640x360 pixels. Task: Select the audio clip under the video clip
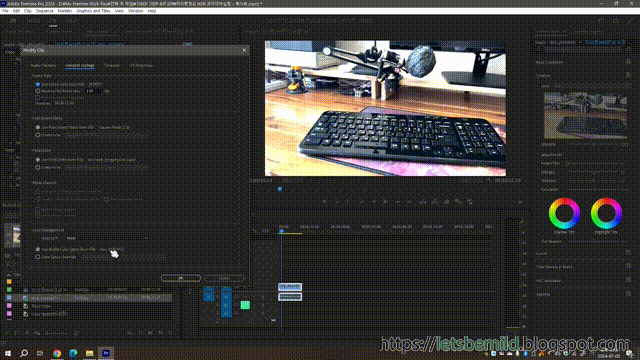point(290,297)
